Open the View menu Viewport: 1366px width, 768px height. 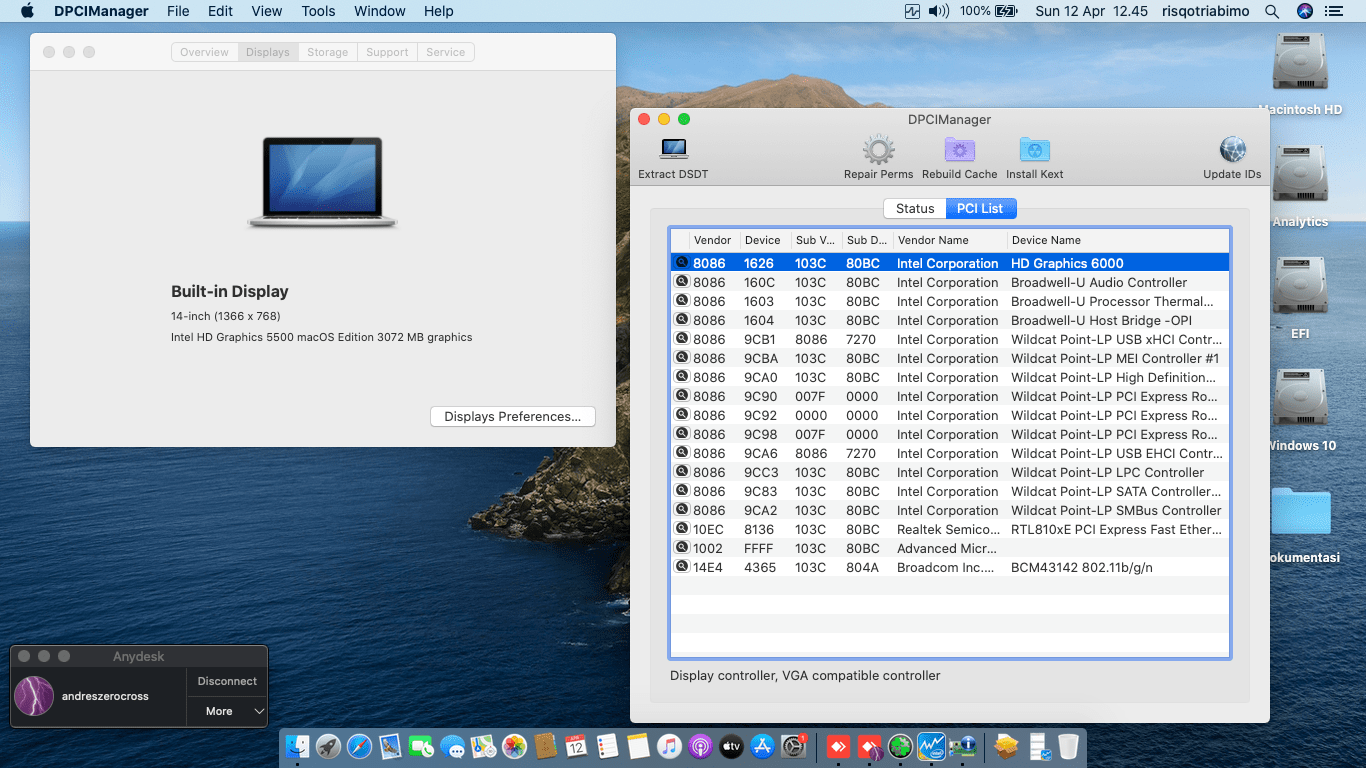[x=267, y=11]
